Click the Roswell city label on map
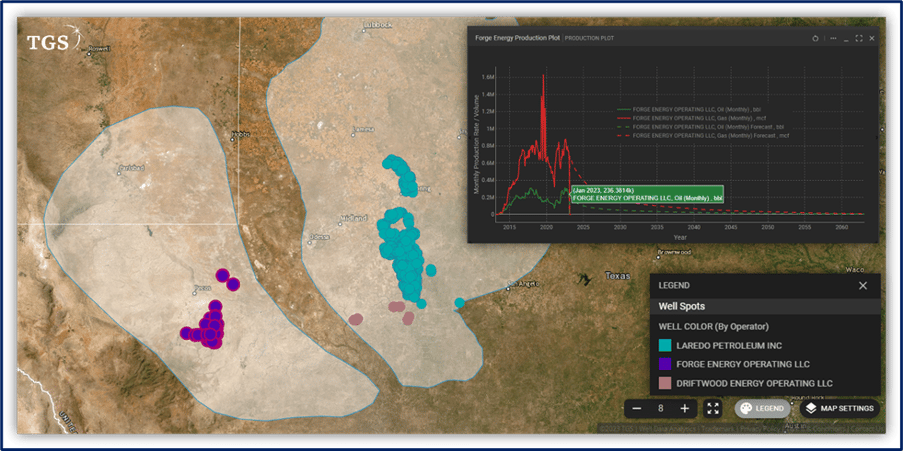The image size is (903, 451). (x=98, y=50)
